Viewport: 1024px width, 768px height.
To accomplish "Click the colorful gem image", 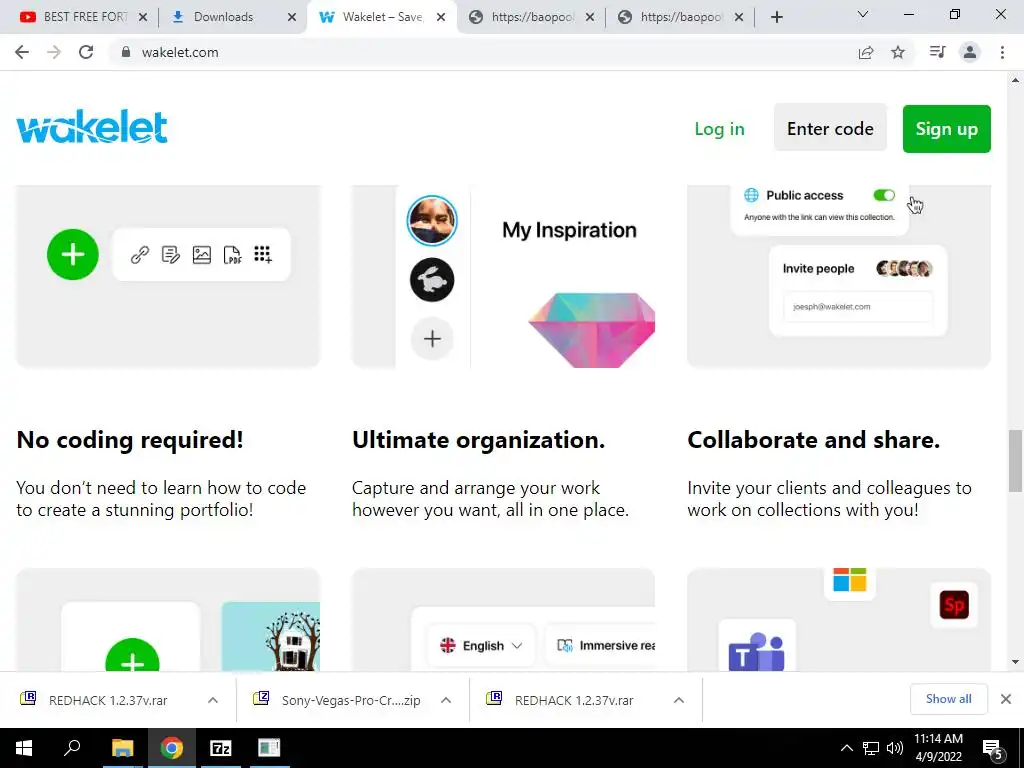I will coord(592,330).
